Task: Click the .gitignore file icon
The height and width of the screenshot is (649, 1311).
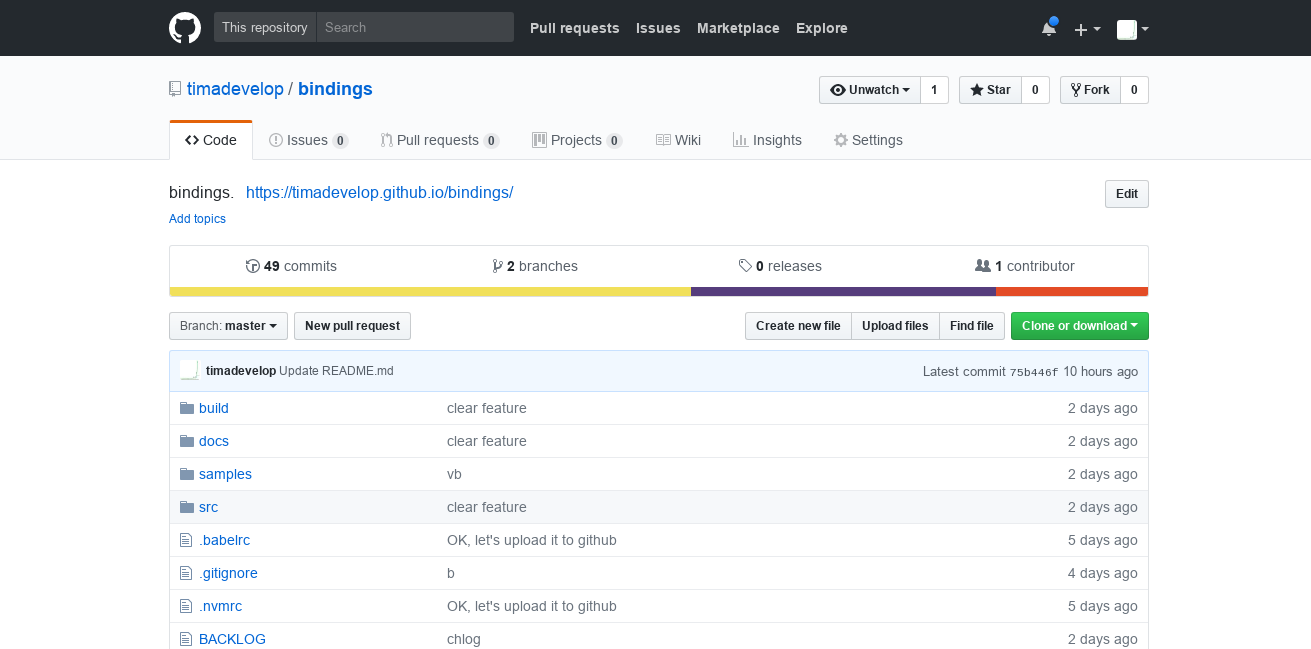Action: click(x=185, y=573)
